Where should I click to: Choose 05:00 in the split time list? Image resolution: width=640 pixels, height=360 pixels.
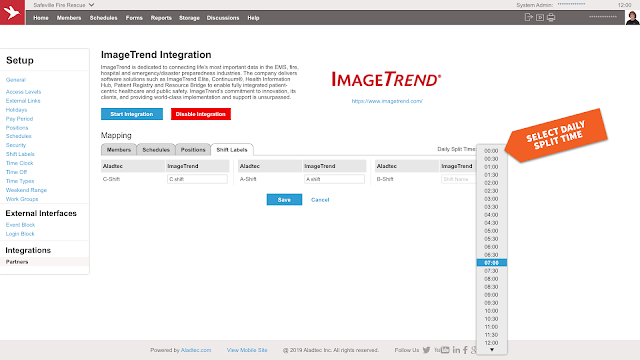click(491, 231)
